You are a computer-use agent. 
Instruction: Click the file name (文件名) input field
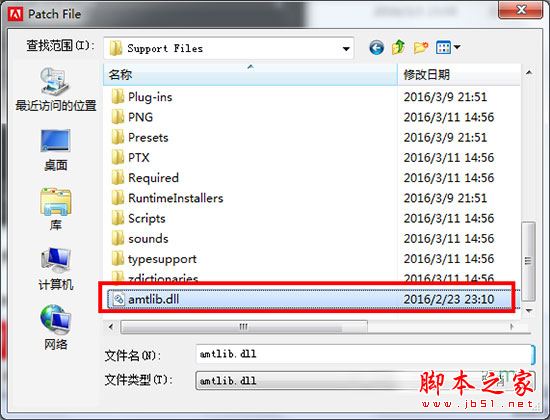tap(365, 354)
